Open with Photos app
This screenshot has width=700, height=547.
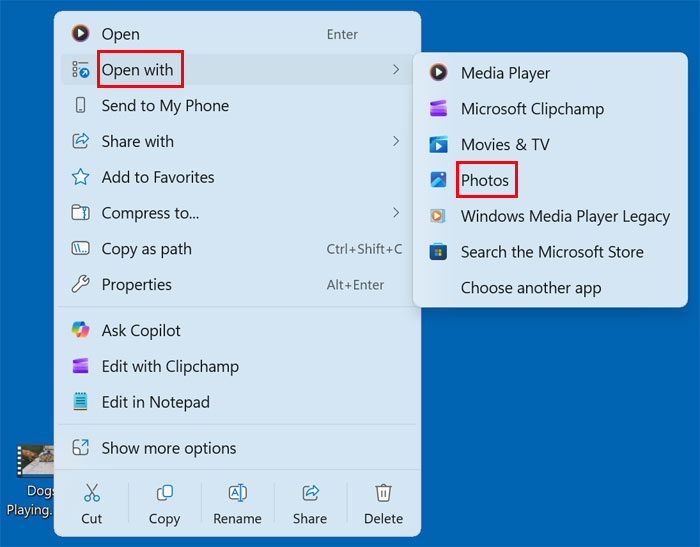(x=550, y=180)
